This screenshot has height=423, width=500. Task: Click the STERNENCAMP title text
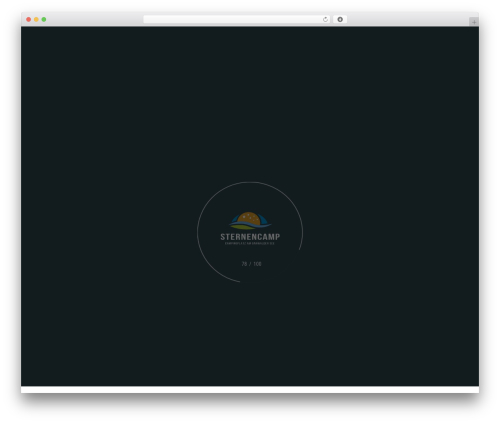coord(250,237)
